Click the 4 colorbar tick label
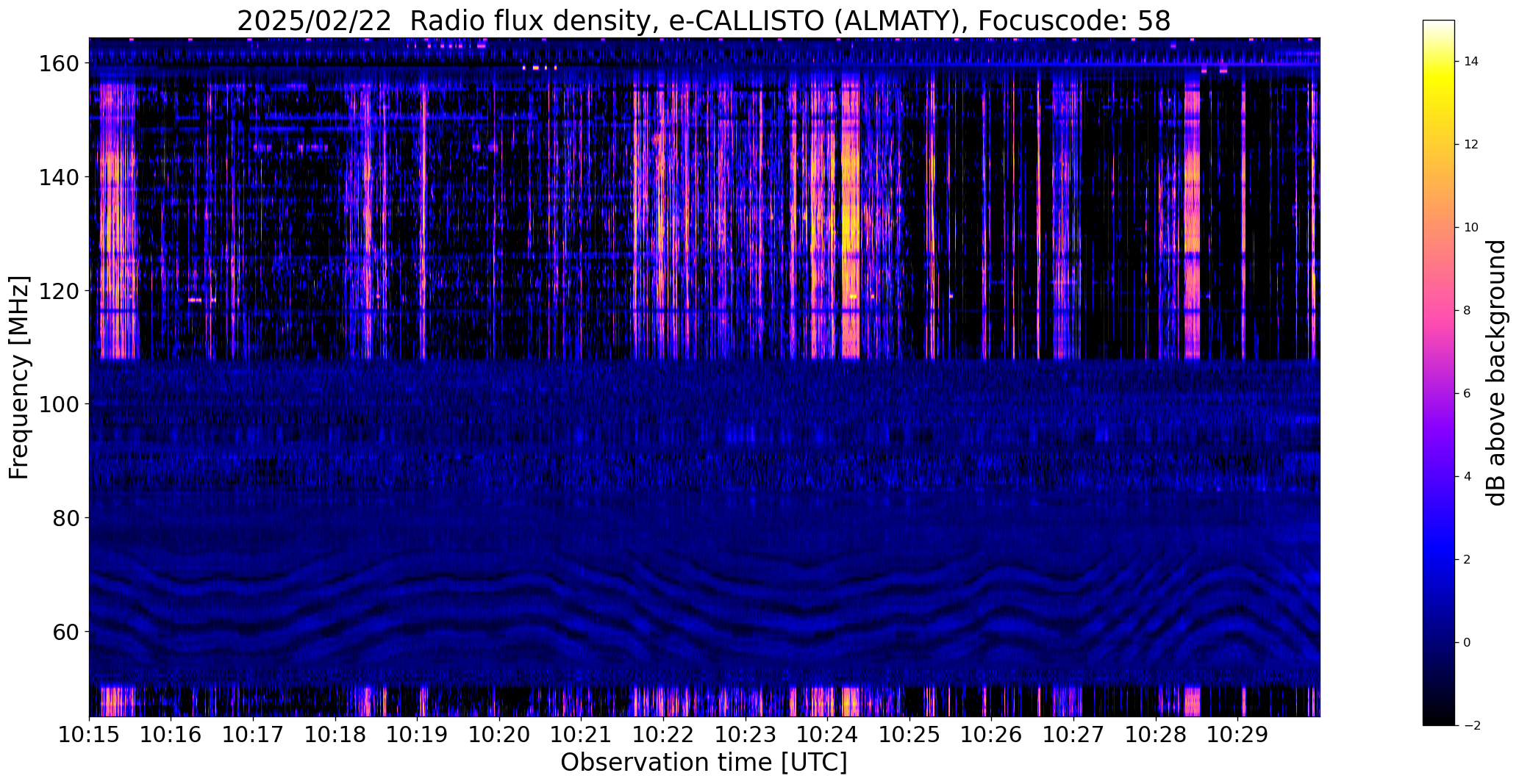1519x784 pixels. tap(1468, 477)
